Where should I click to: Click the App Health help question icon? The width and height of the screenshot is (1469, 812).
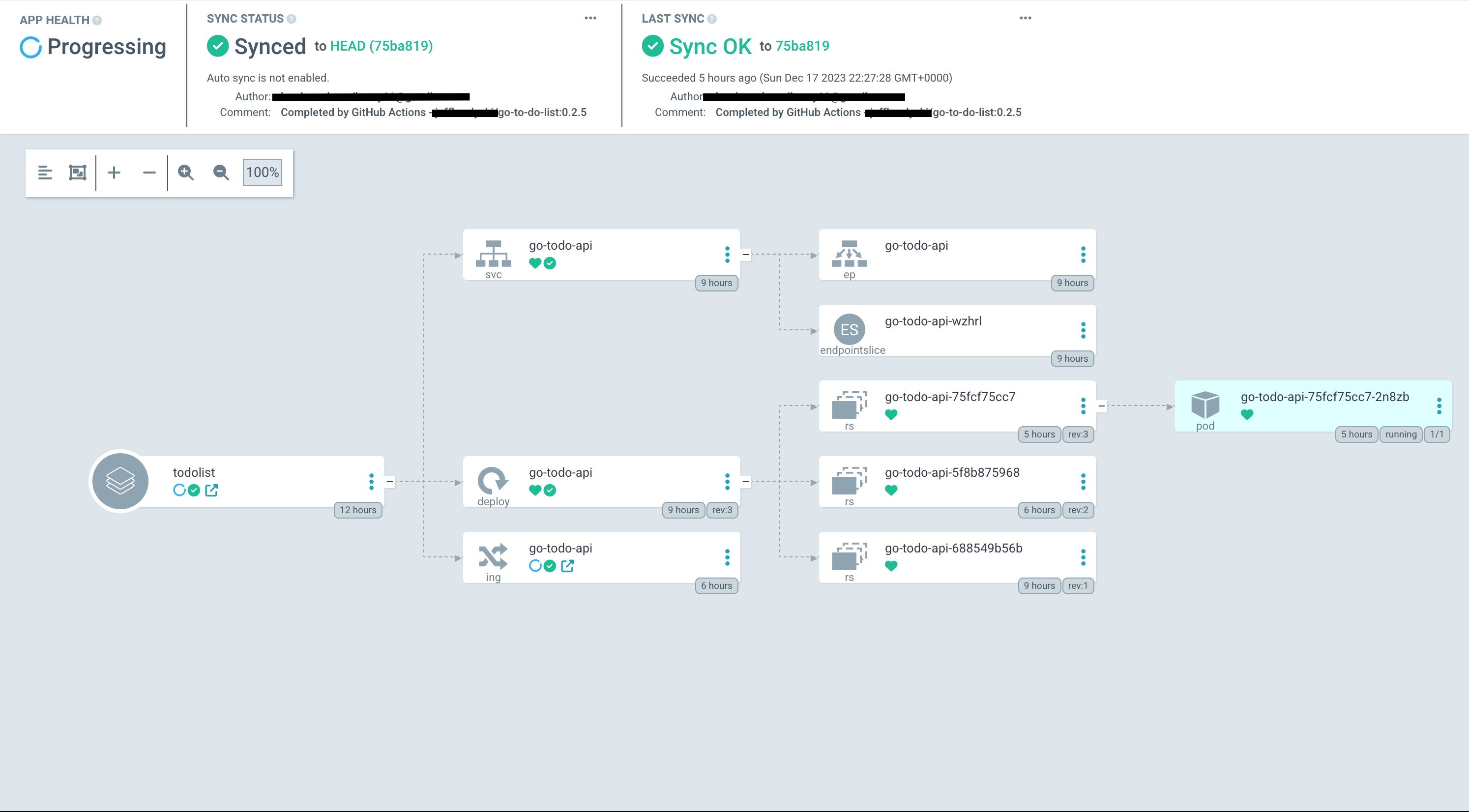click(97, 21)
